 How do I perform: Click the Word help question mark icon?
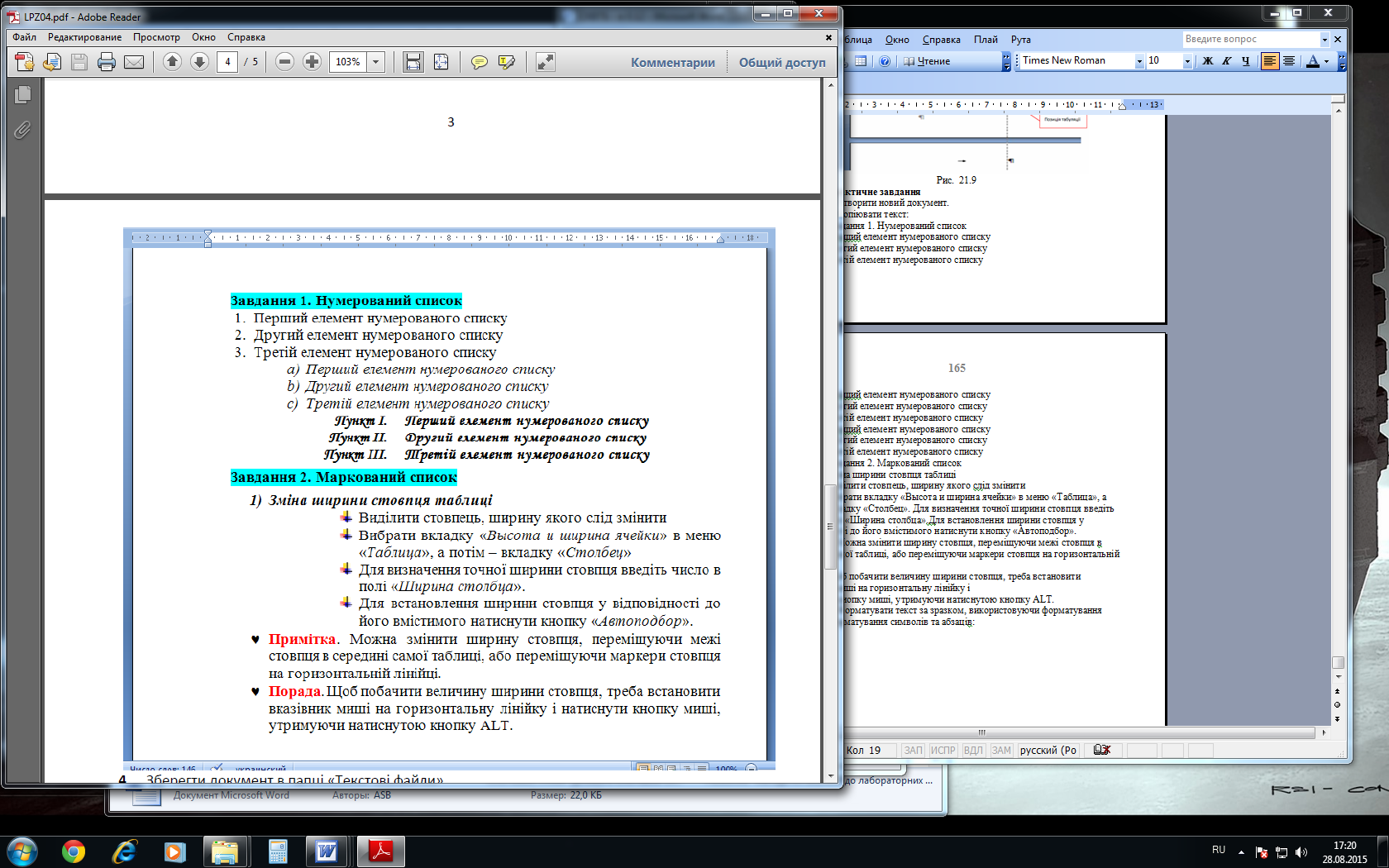click(x=885, y=61)
